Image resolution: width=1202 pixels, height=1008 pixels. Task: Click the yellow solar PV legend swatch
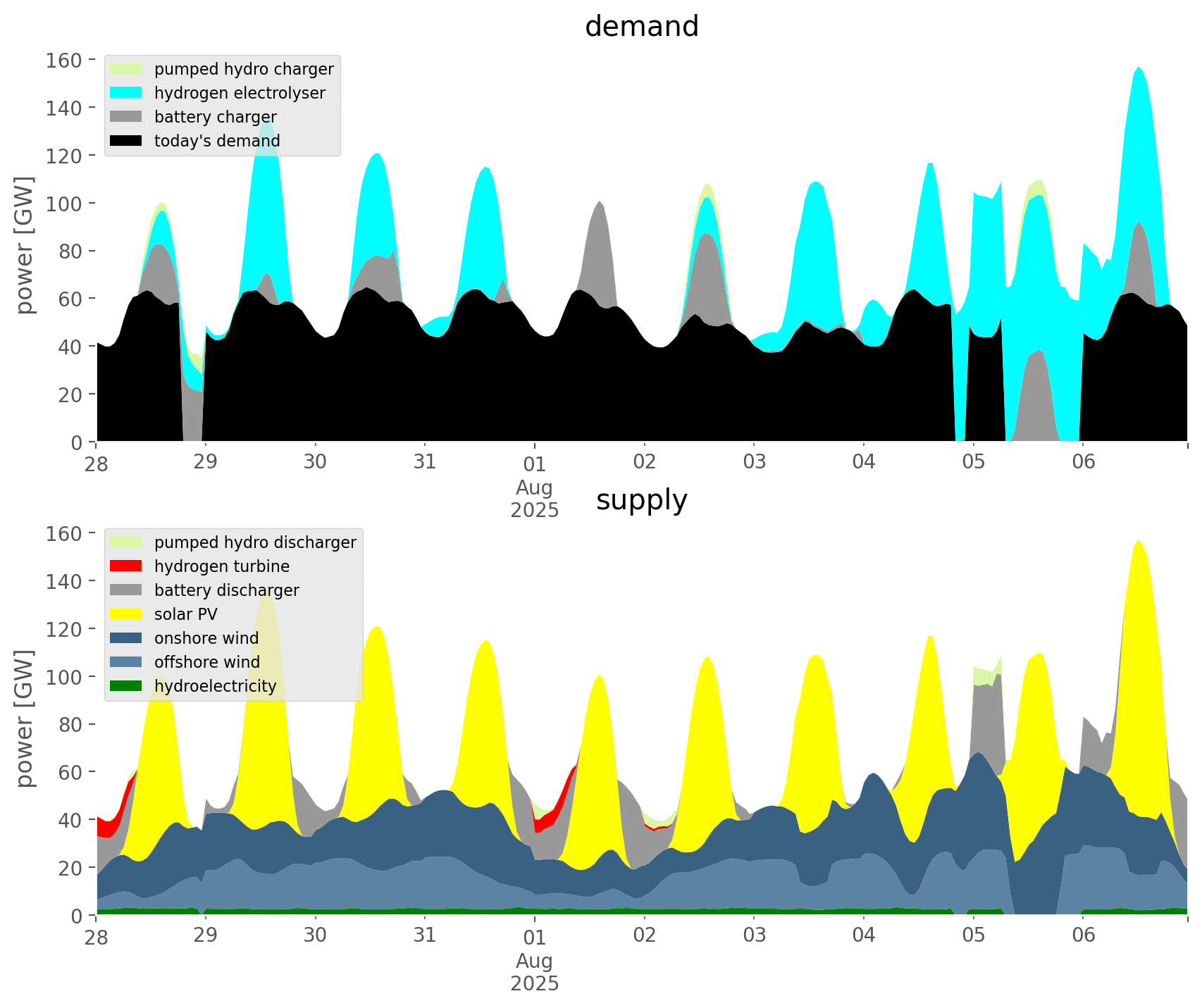(126, 614)
